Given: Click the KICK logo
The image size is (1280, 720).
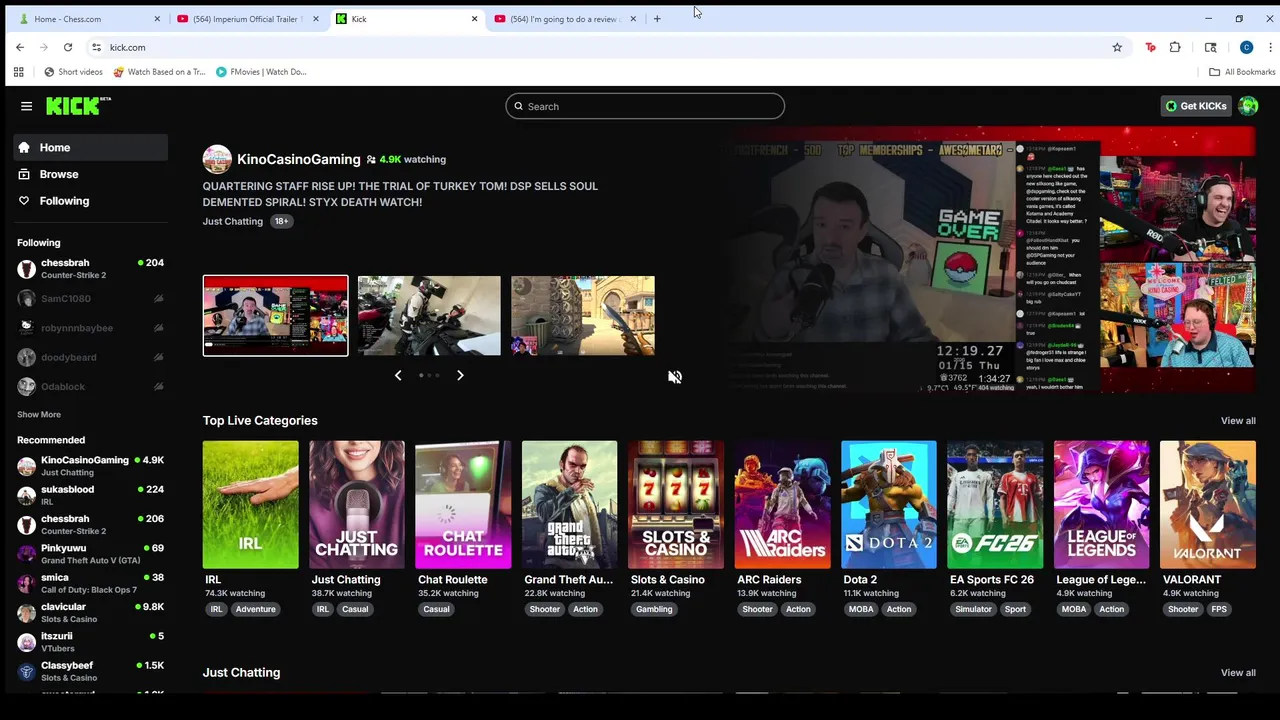Looking at the screenshot, I should [x=78, y=106].
